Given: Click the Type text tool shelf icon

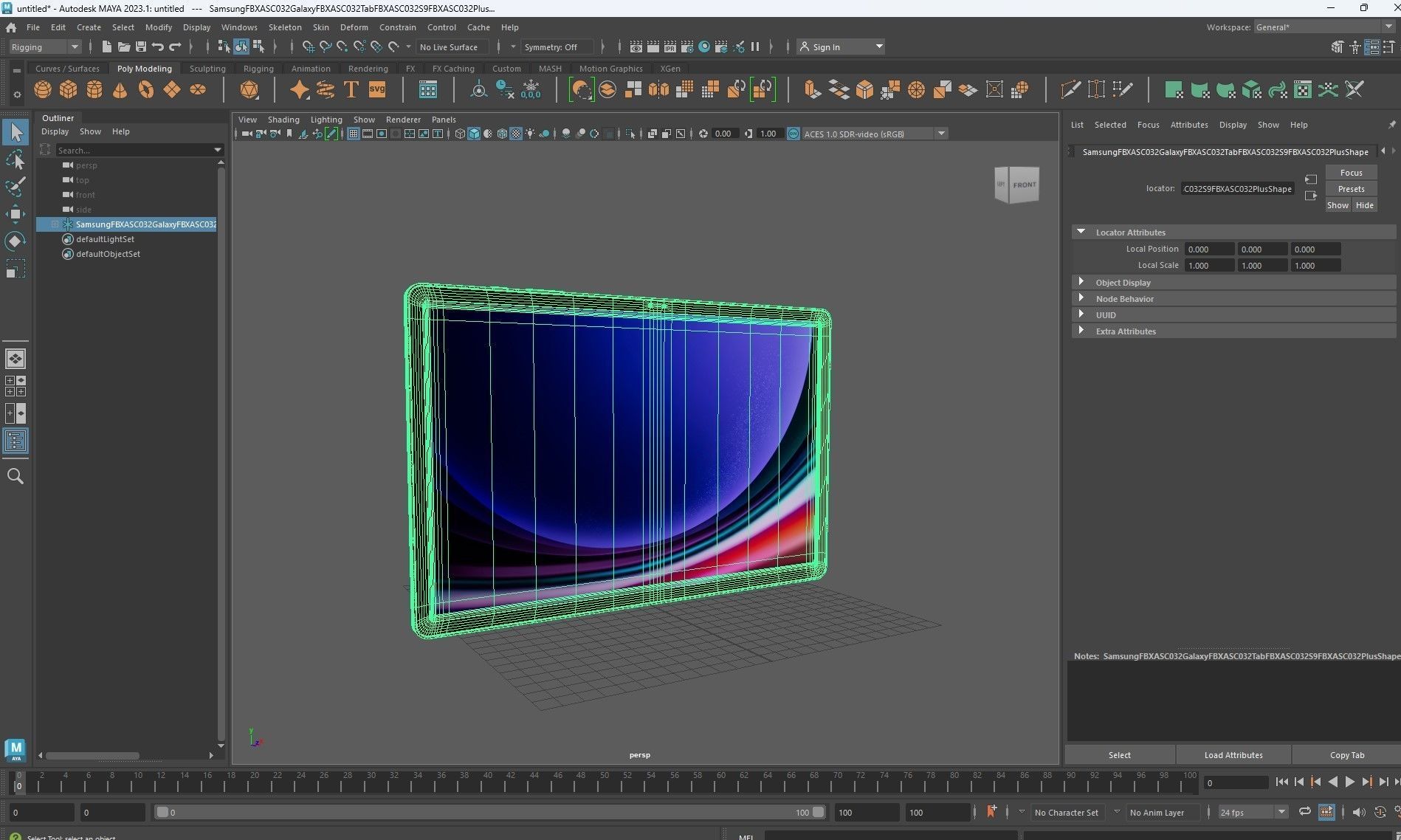Looking at the screenshot, I should pos(351,90).
